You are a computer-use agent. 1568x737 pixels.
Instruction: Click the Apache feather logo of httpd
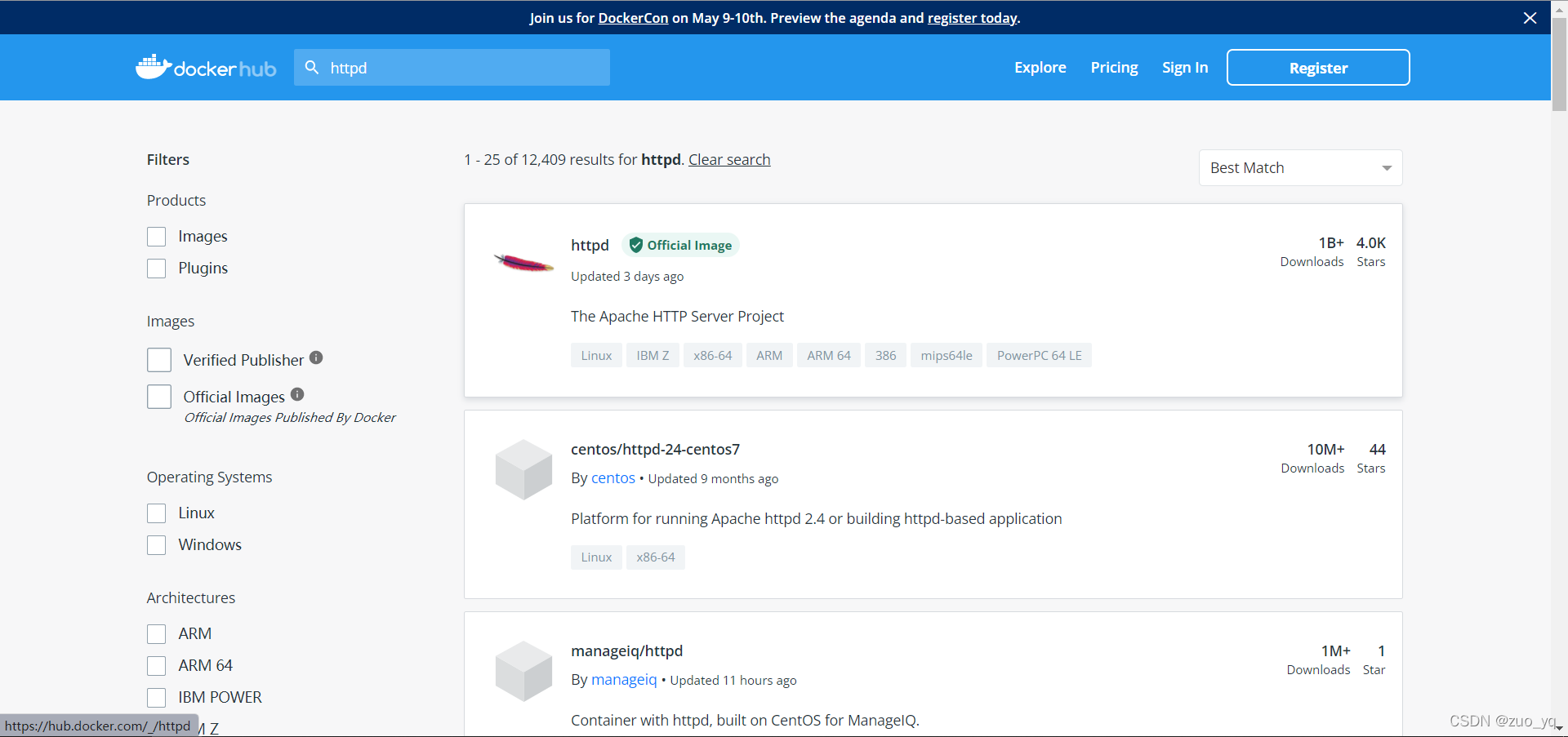pyautogui.click(x=523, y=263)
